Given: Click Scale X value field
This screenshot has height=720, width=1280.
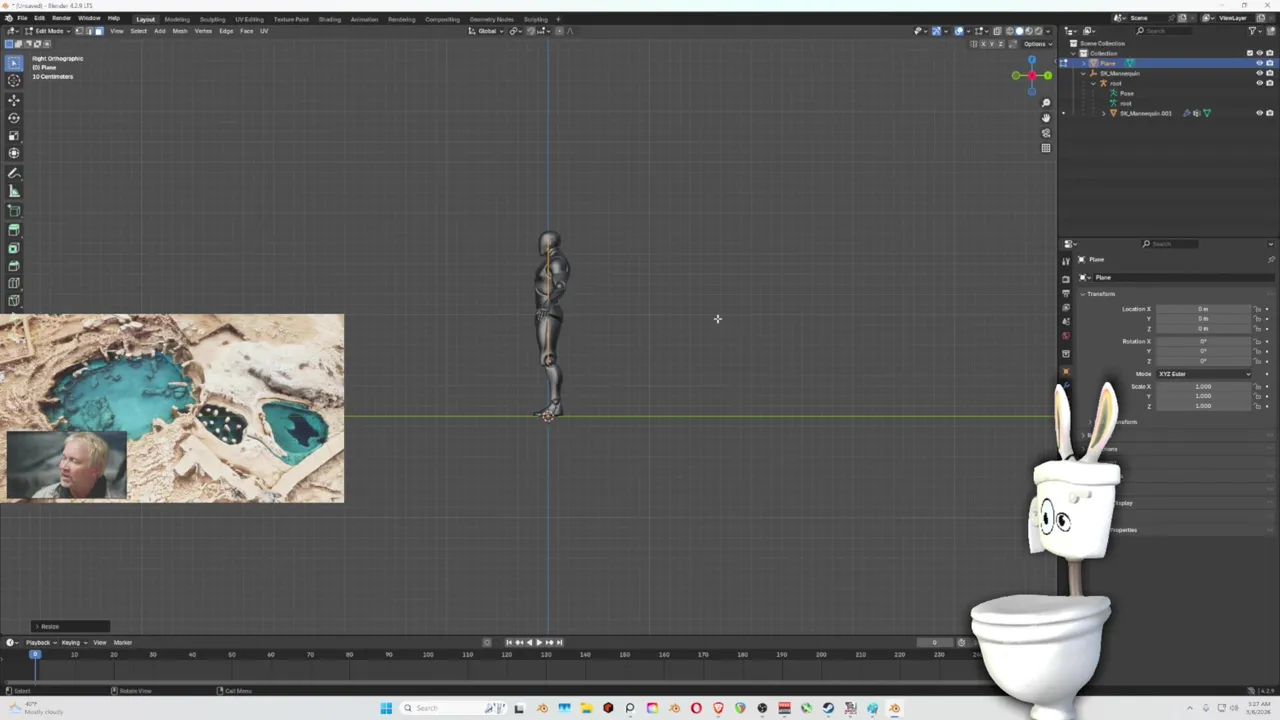Looking at the screenshot, I should 1203,386.
